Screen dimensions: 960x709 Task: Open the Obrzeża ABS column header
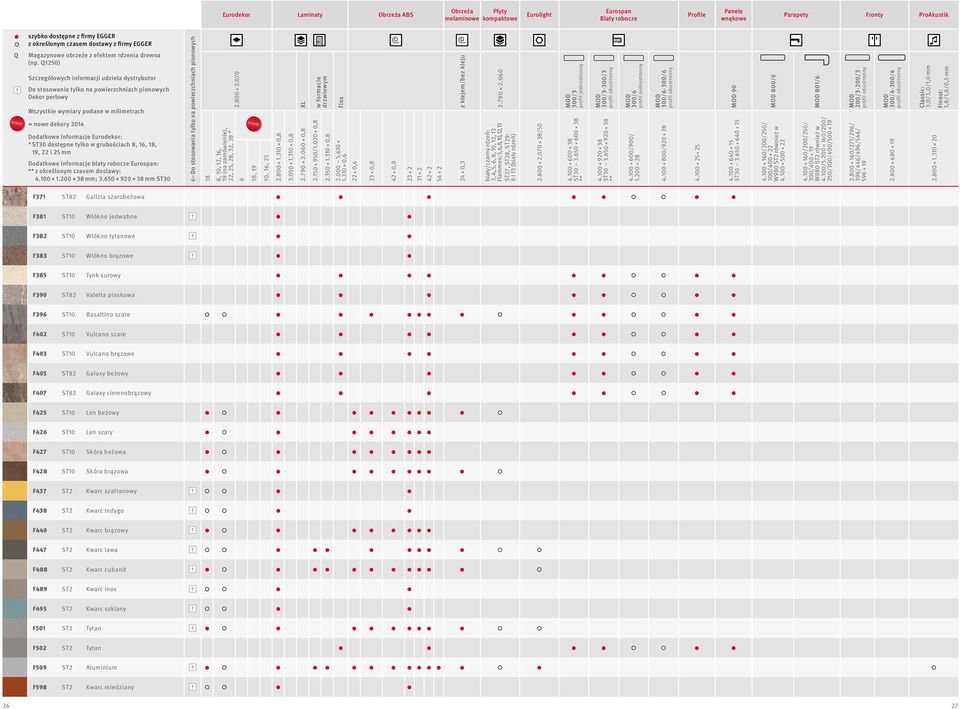(396, 15)
